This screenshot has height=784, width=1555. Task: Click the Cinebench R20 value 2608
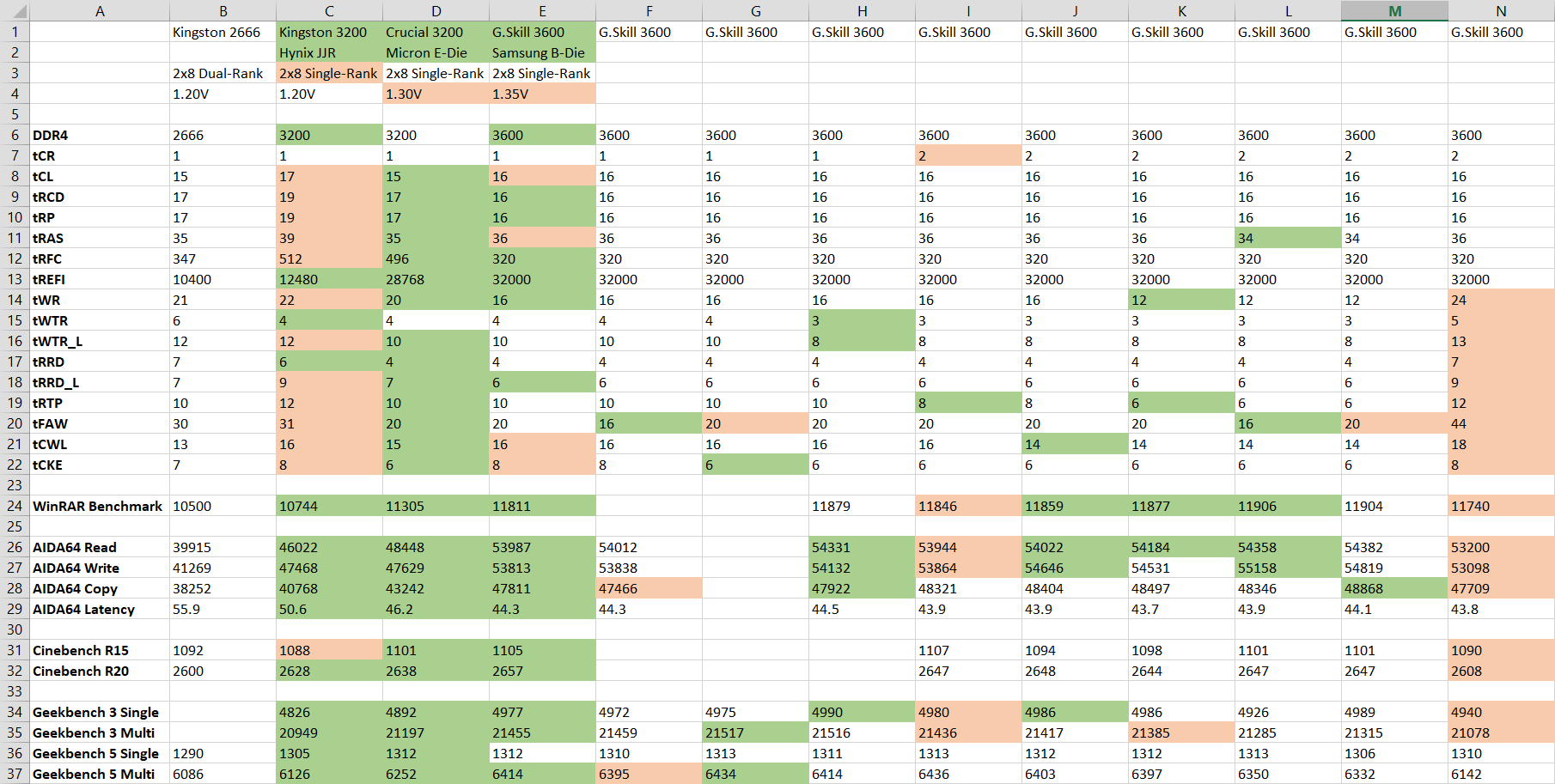1501,671
